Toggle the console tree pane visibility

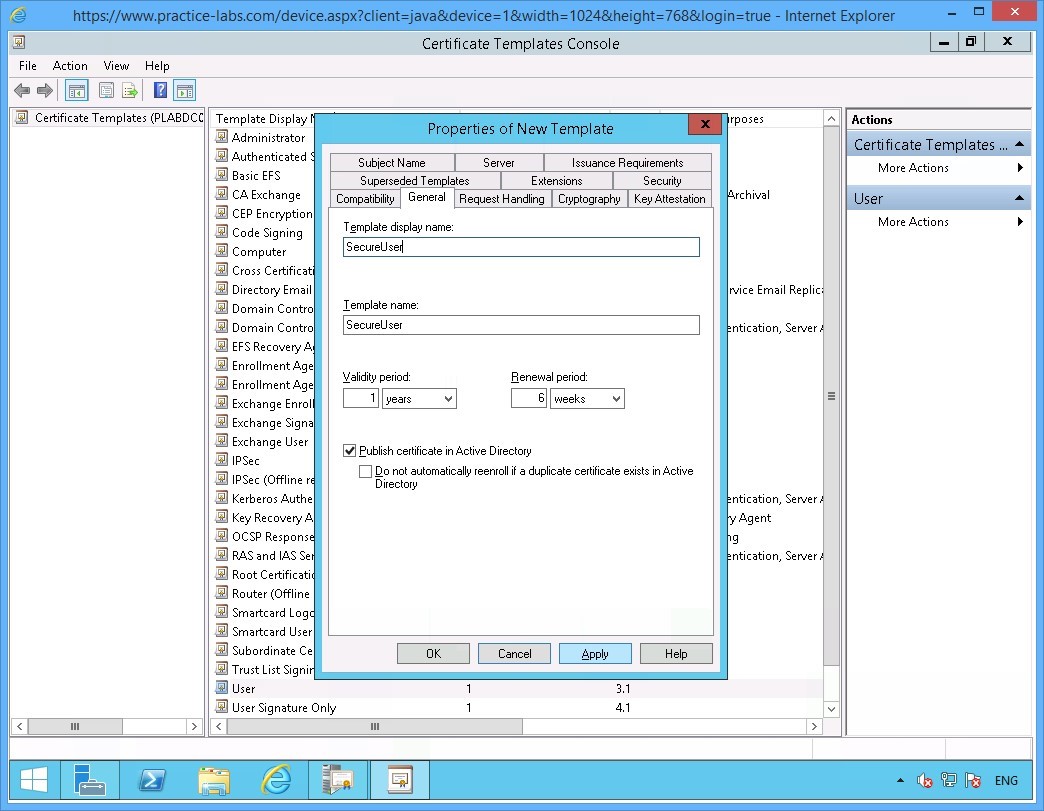point(76,90)
